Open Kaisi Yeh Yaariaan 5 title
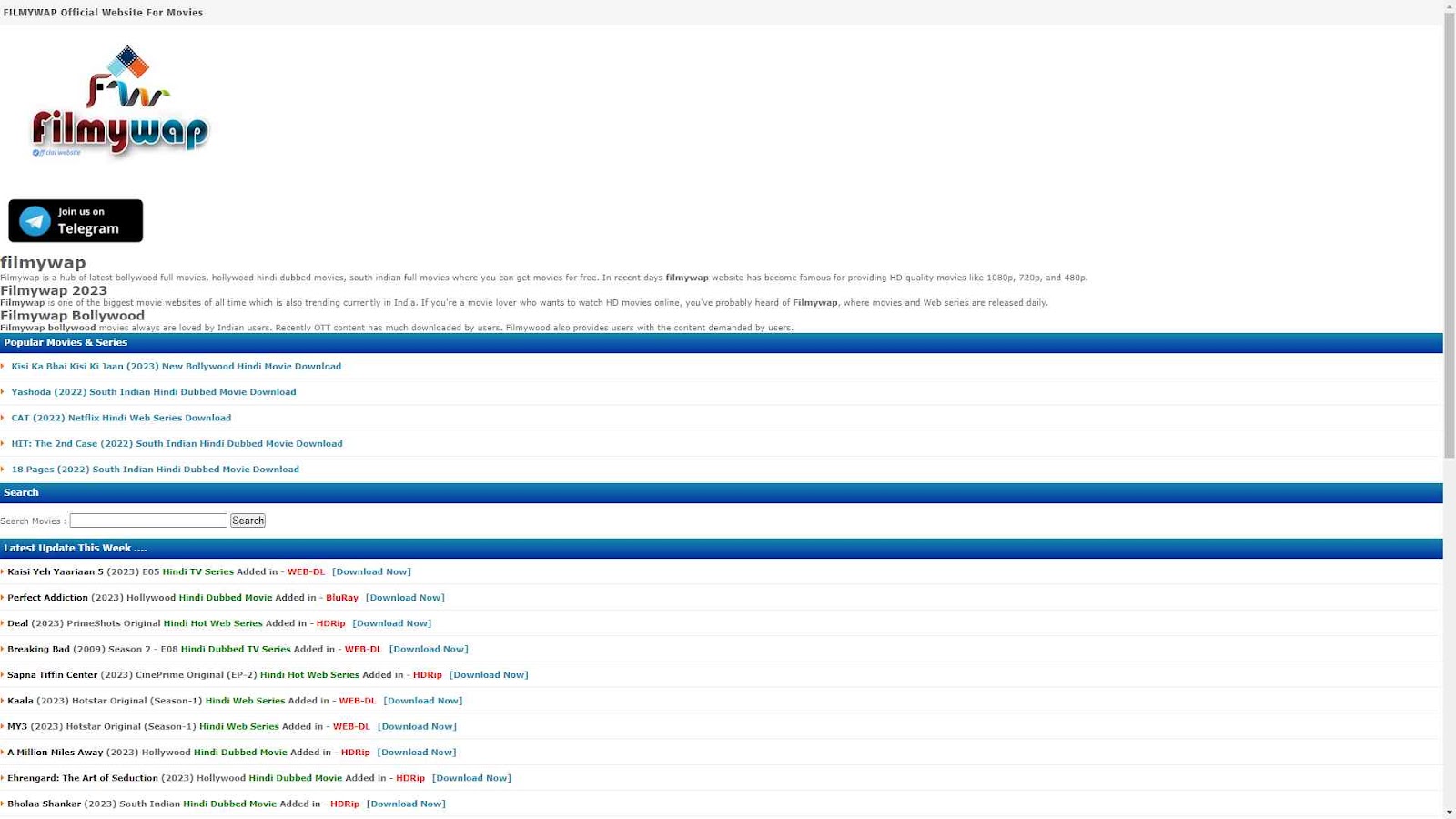The image size is (1456, 819). pyautogui.click(x=56, y=571)
